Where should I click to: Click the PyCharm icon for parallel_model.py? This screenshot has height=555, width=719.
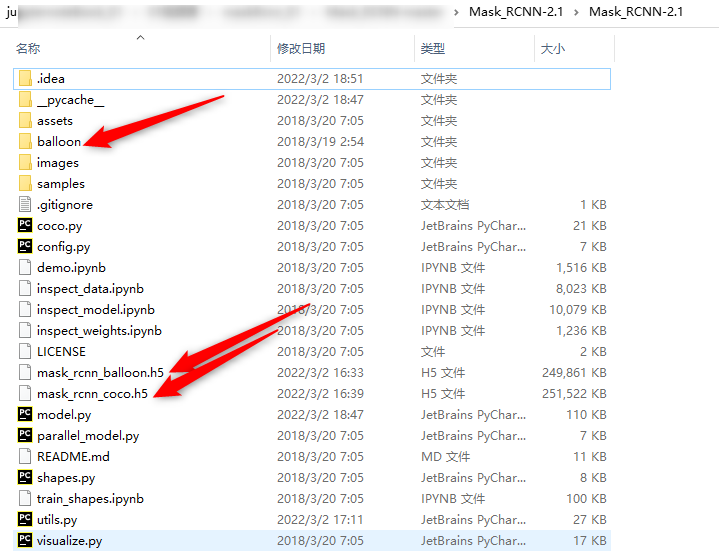pos(25,435)
